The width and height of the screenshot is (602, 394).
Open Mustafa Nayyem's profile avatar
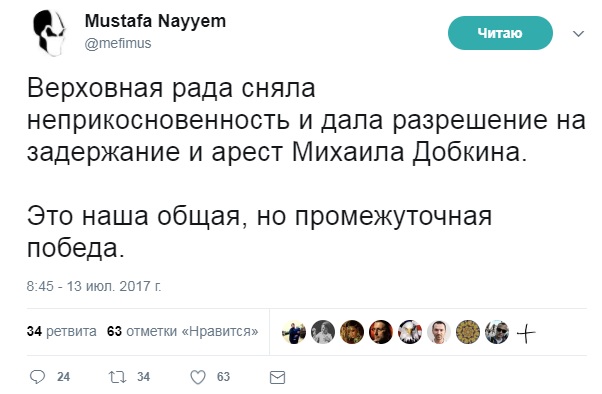tap(50, 33)
